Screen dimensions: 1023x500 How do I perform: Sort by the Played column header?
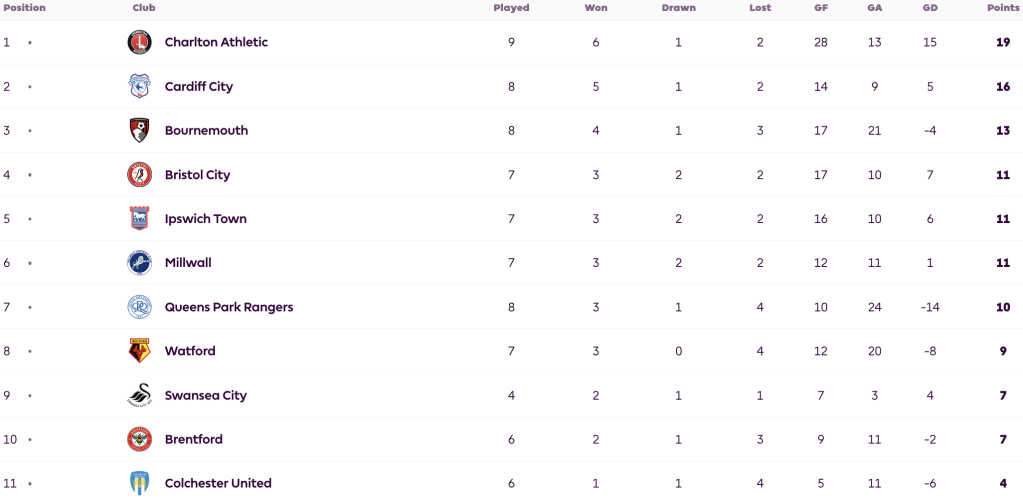click(511, 8)
